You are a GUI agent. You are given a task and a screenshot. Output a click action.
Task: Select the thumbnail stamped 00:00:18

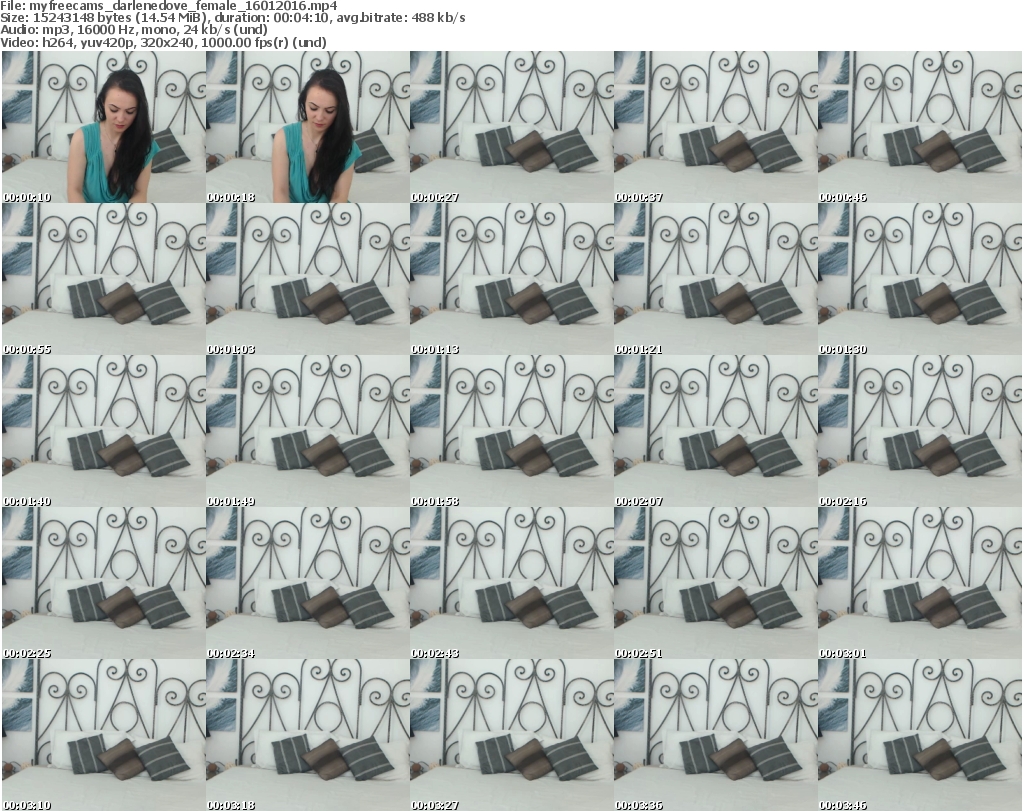coord(307,127)
